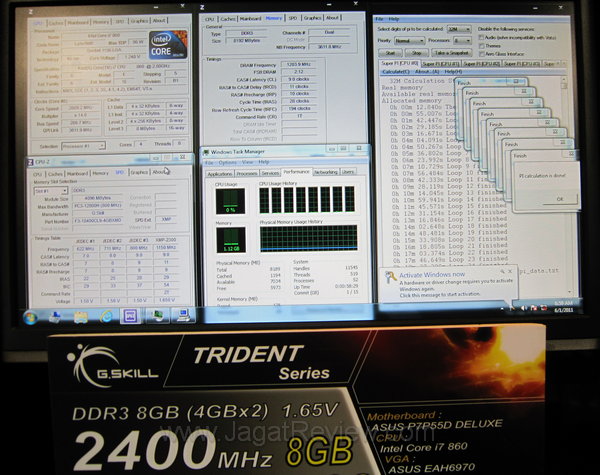
Task: Click the keys icon in activation balloon
Action: 390,277
